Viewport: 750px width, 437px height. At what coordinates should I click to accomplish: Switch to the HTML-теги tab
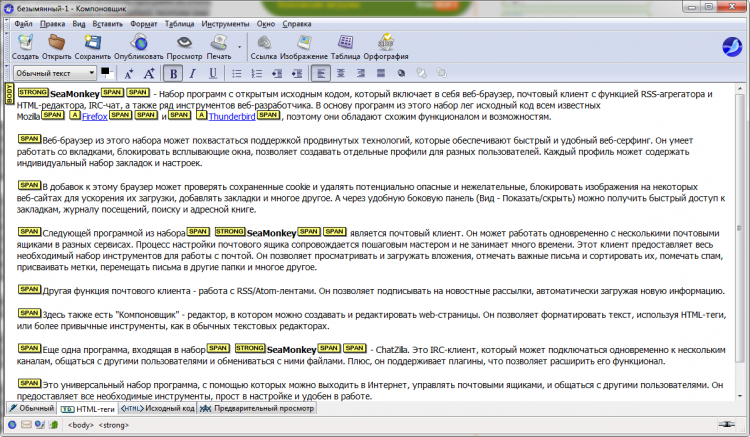(88, 409)
